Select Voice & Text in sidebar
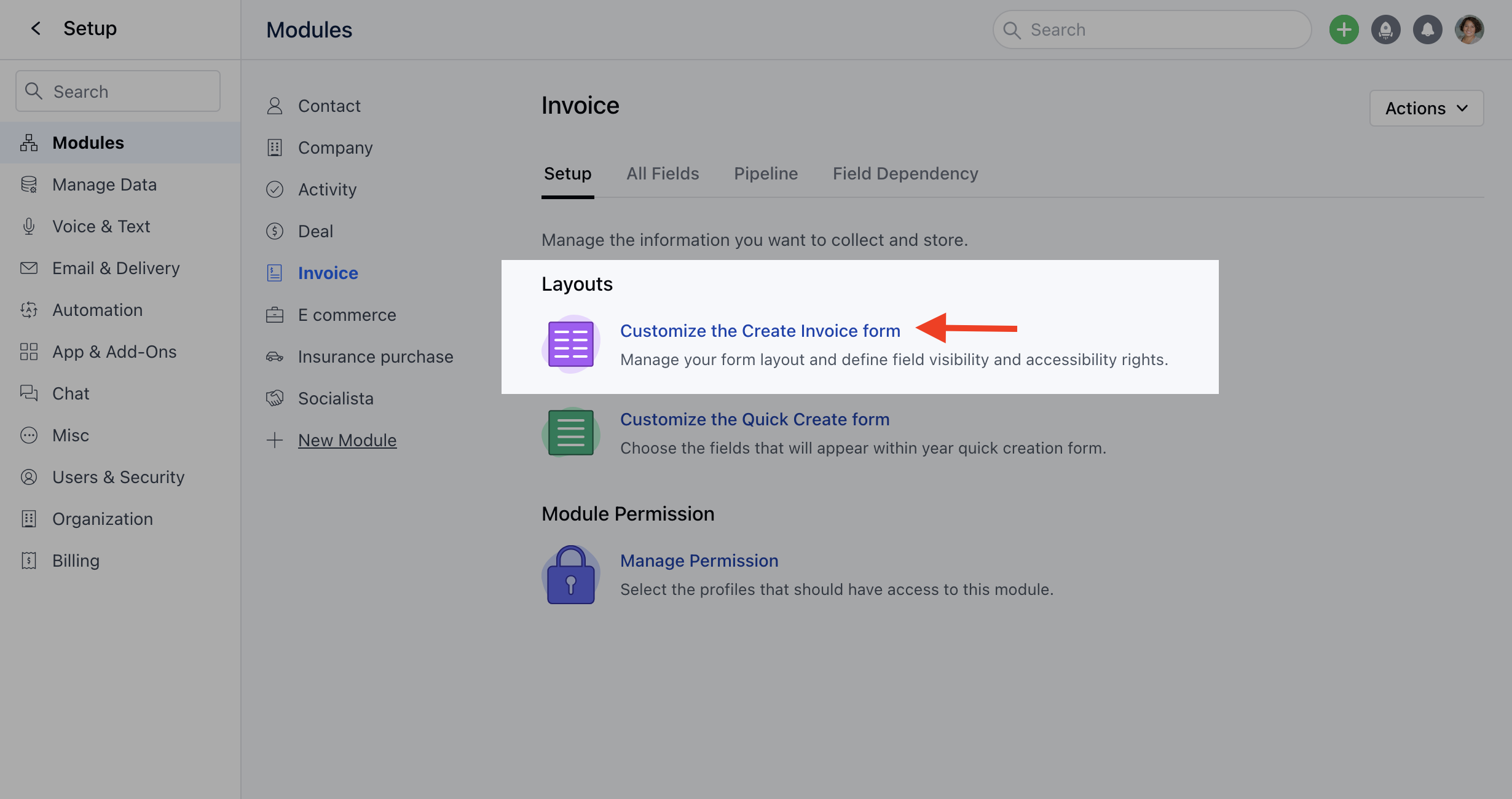This screenshot has height=799, width=1512. coord(120,226)
